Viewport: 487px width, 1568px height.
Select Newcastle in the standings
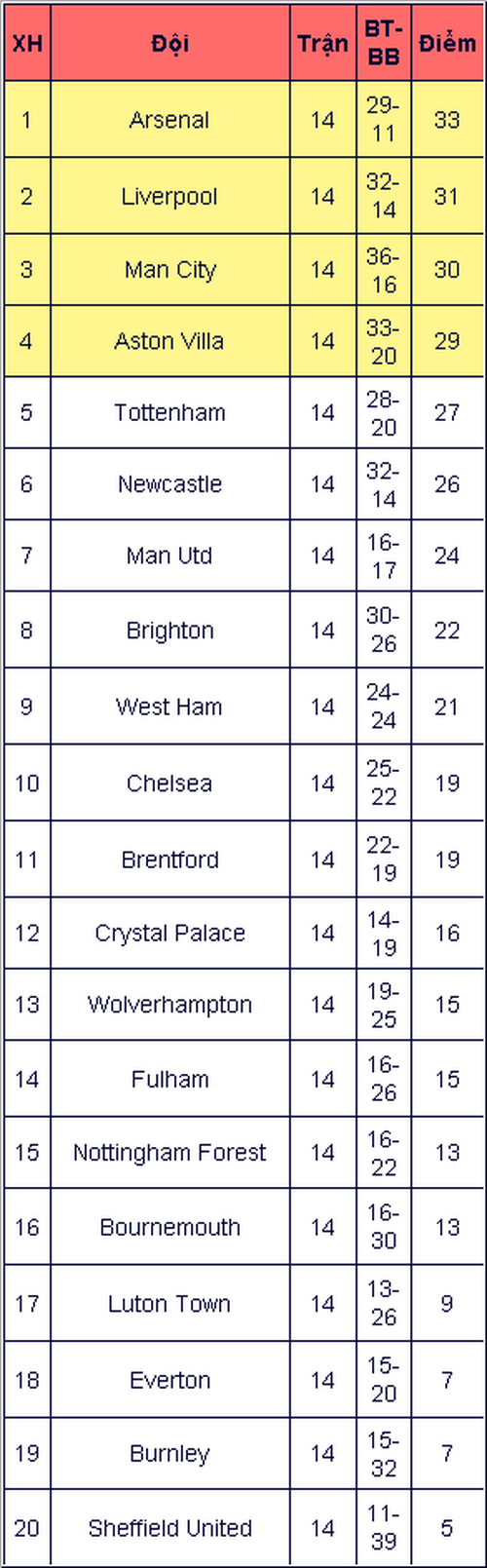pyautogui.click(x=169, y=483)
